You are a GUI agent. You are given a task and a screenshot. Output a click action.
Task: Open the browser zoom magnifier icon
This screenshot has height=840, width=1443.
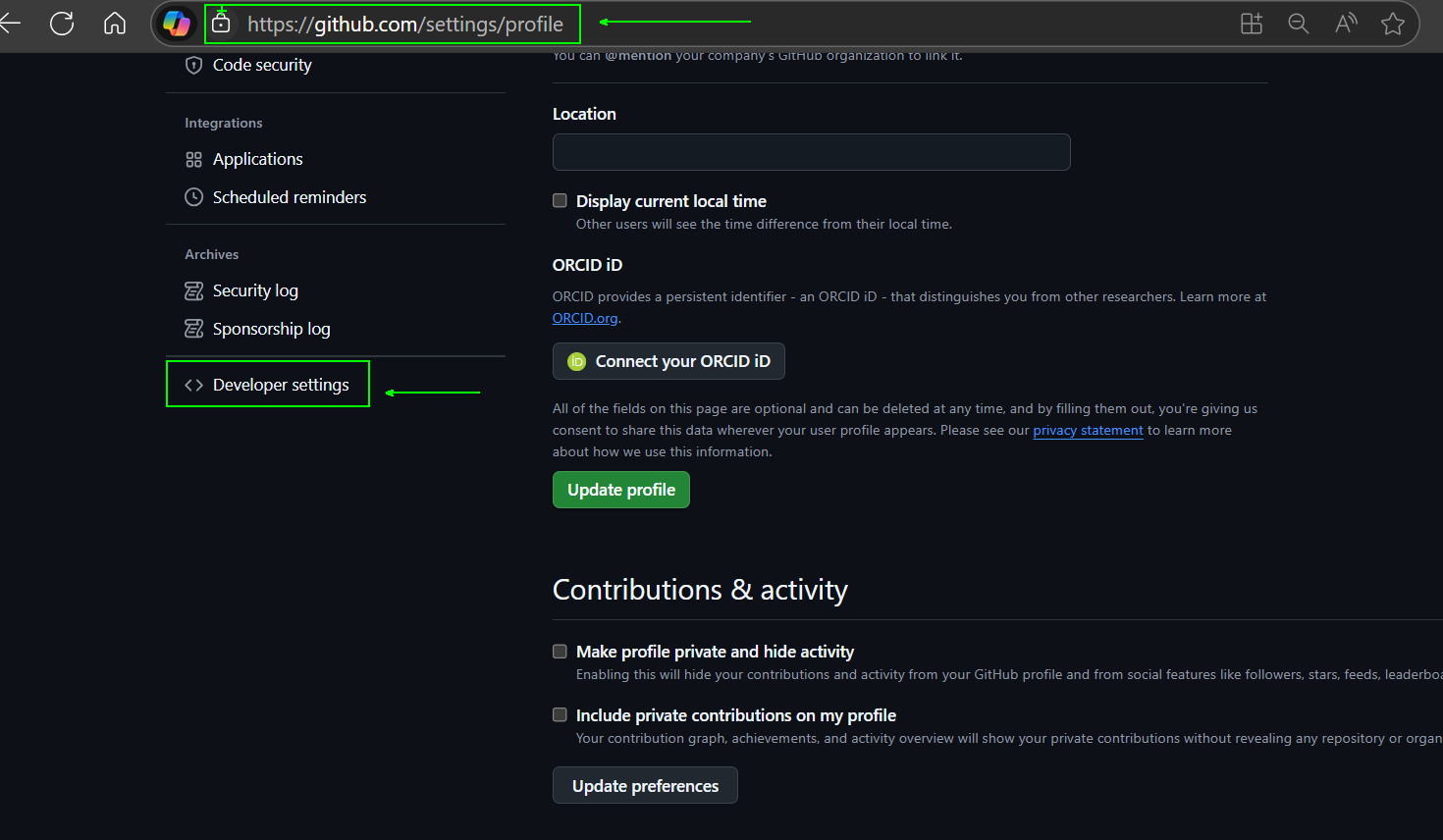click(1298, 24)
